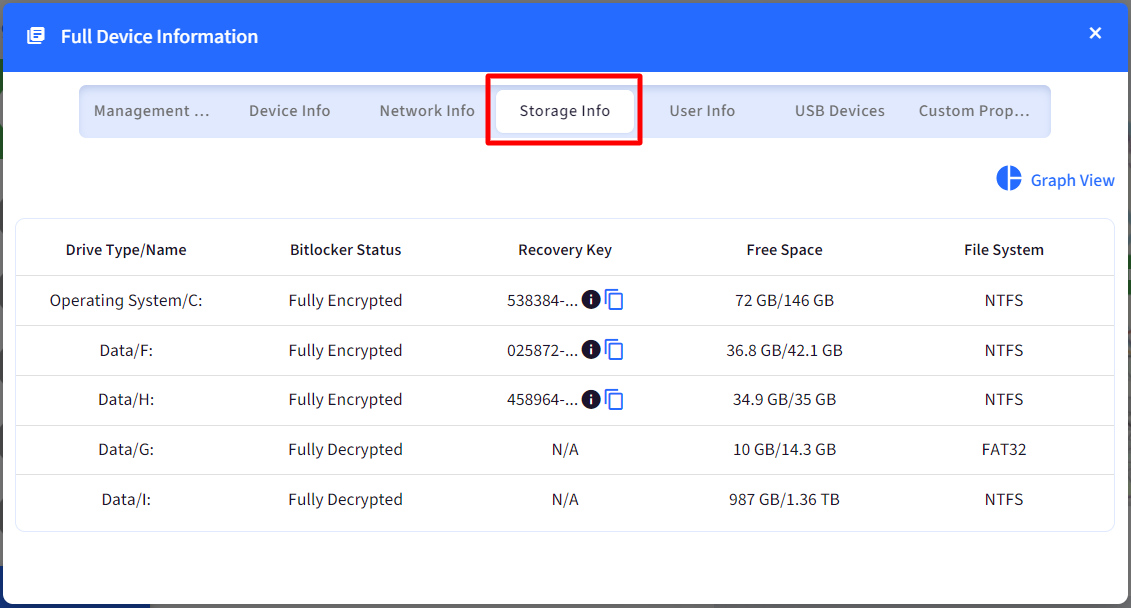The image size is (1131, 608).
Task: Click the info icon for Data/F: recovery key
Action: coord(591,350)
